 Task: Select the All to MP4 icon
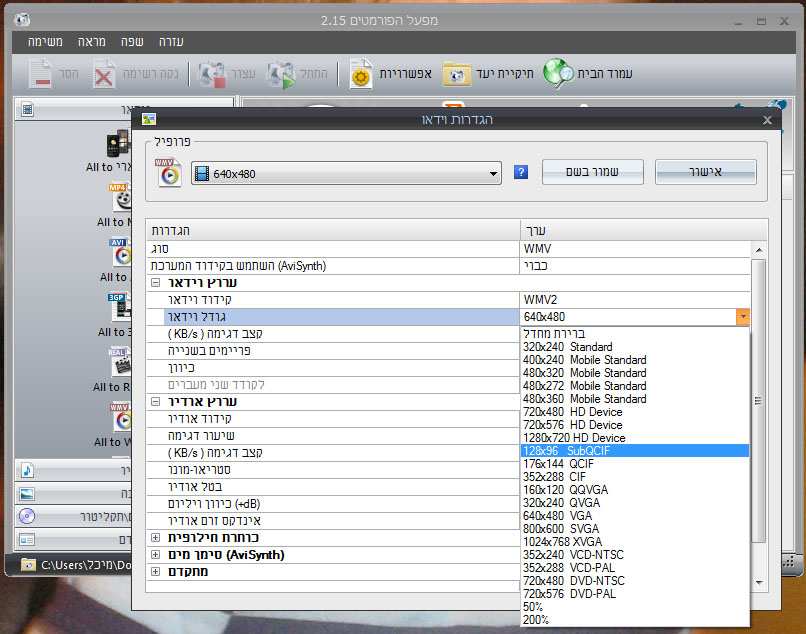120,197
